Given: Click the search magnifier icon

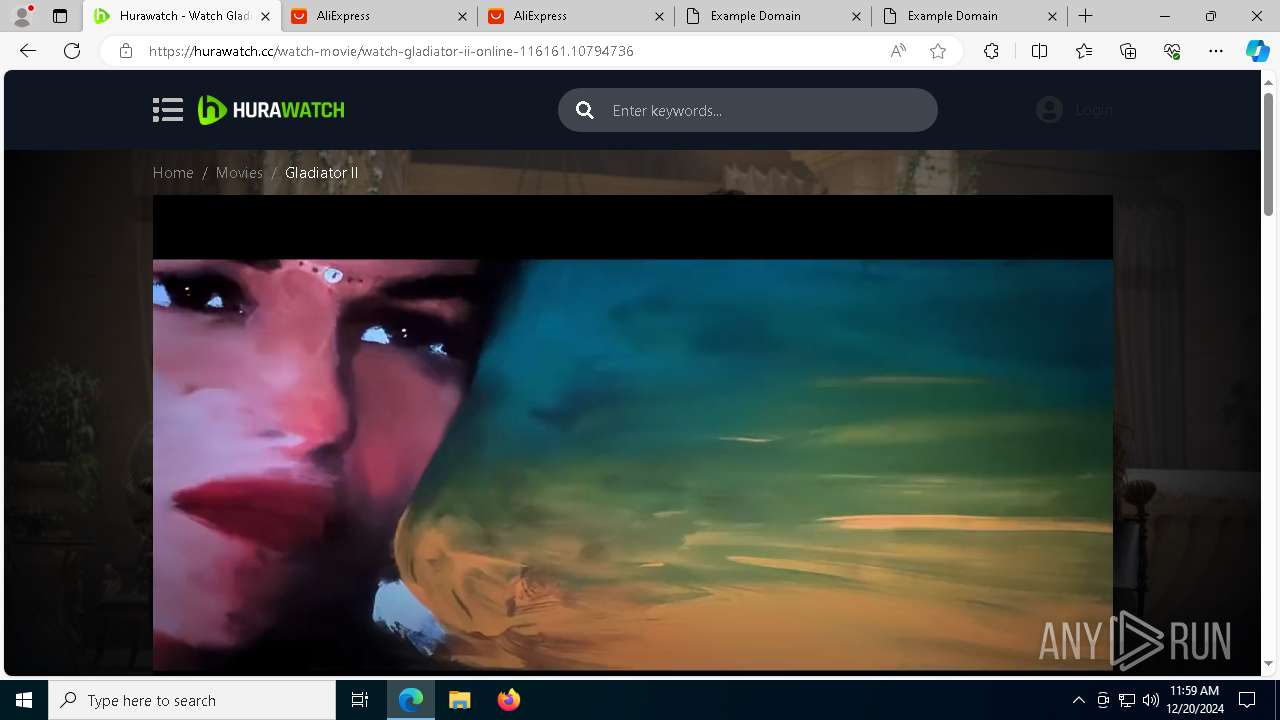Looking at the screenshot, I should pyautogui.click(x=585, y=110).
